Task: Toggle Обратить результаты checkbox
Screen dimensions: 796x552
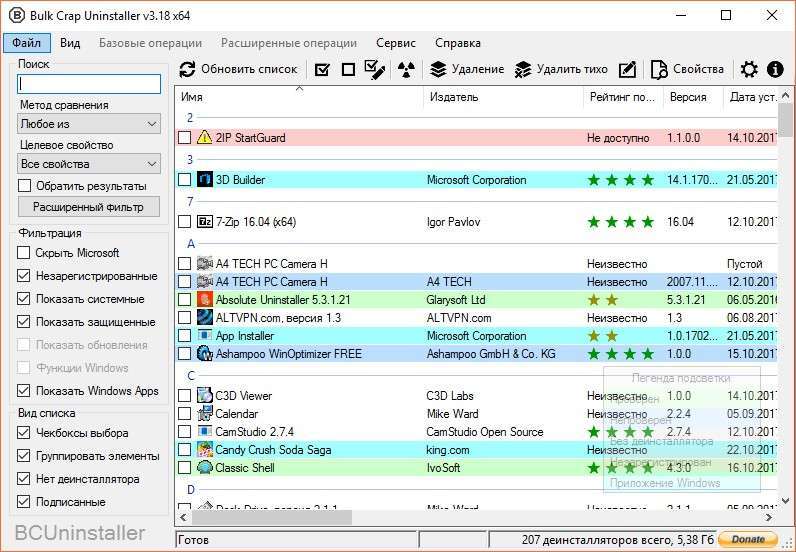Action: (24, 185)
